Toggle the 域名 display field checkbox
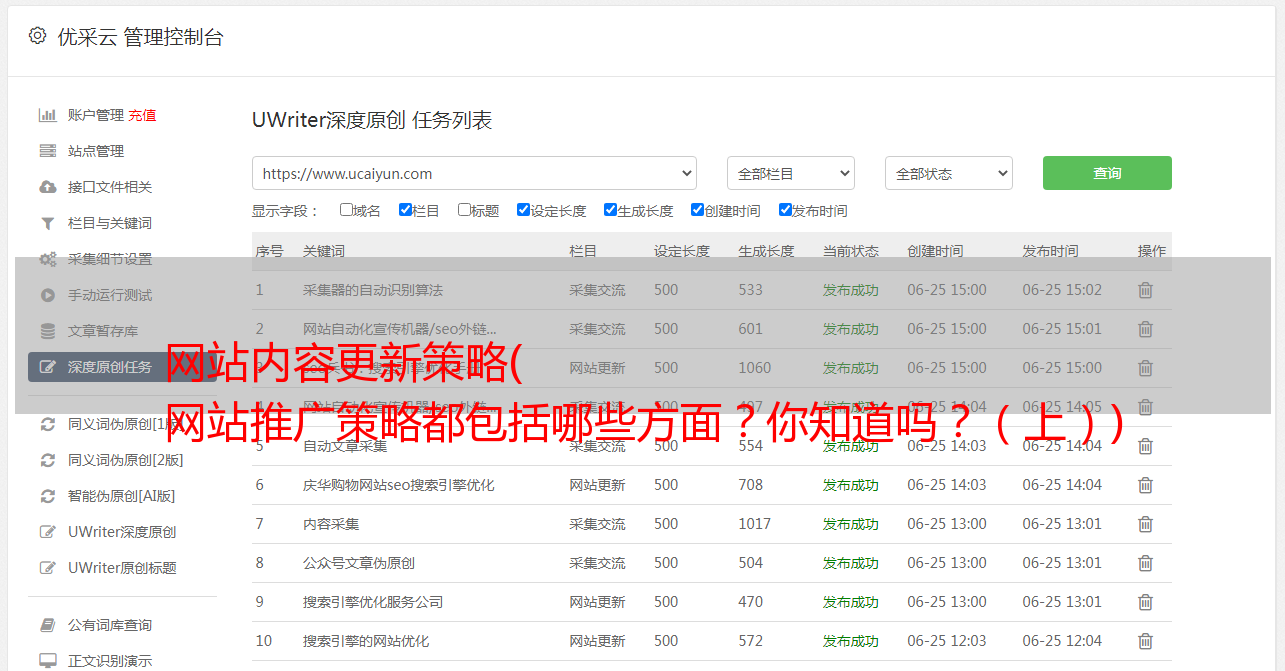The width and height of the screenshot is (1285, 671). coord(346,210)
